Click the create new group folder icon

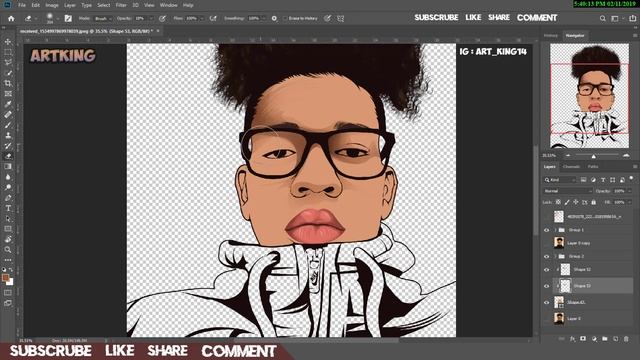pos(604,339)
